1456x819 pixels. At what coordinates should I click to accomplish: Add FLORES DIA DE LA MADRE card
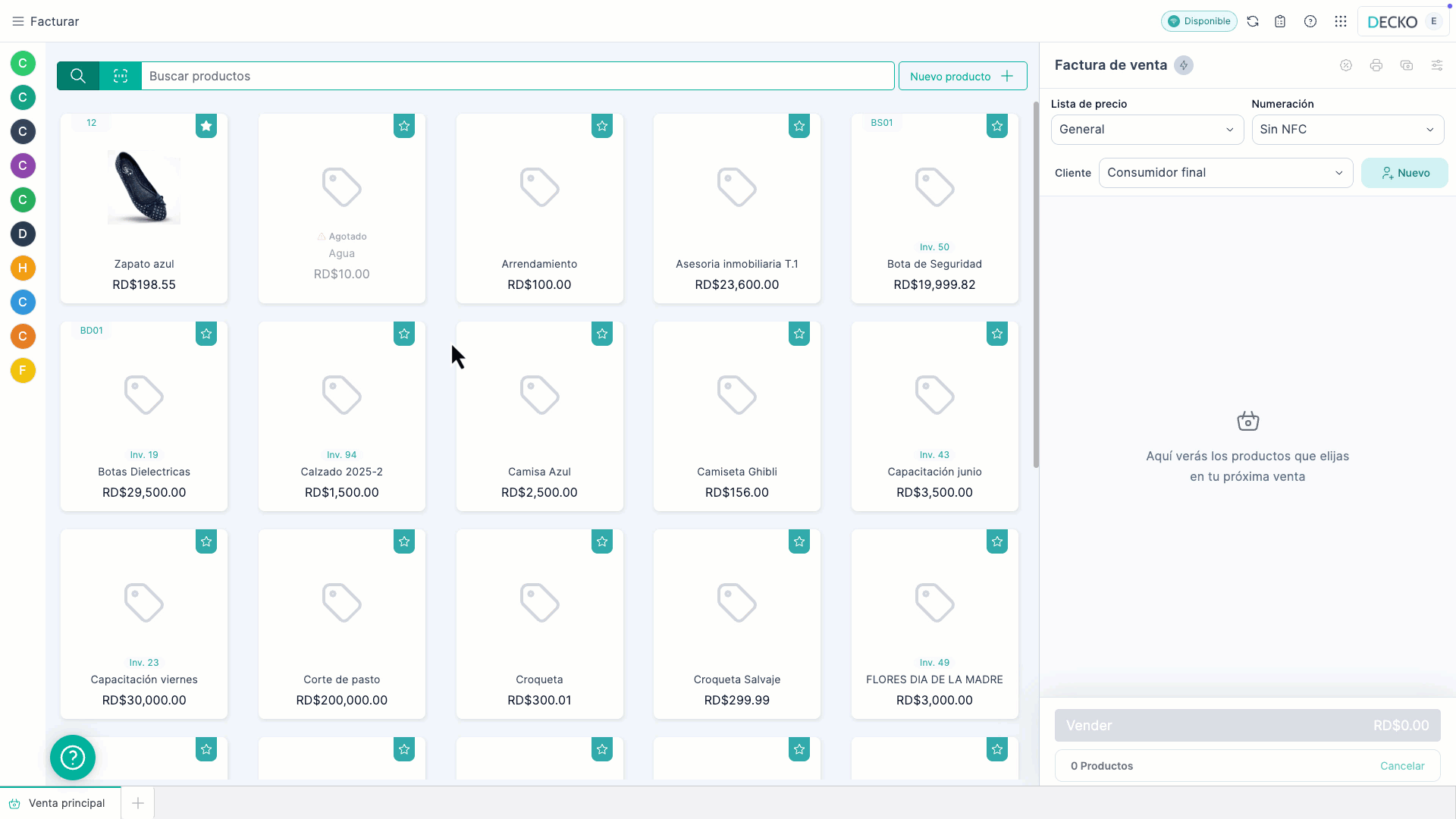pyautogui.click(x=934, y=624)
